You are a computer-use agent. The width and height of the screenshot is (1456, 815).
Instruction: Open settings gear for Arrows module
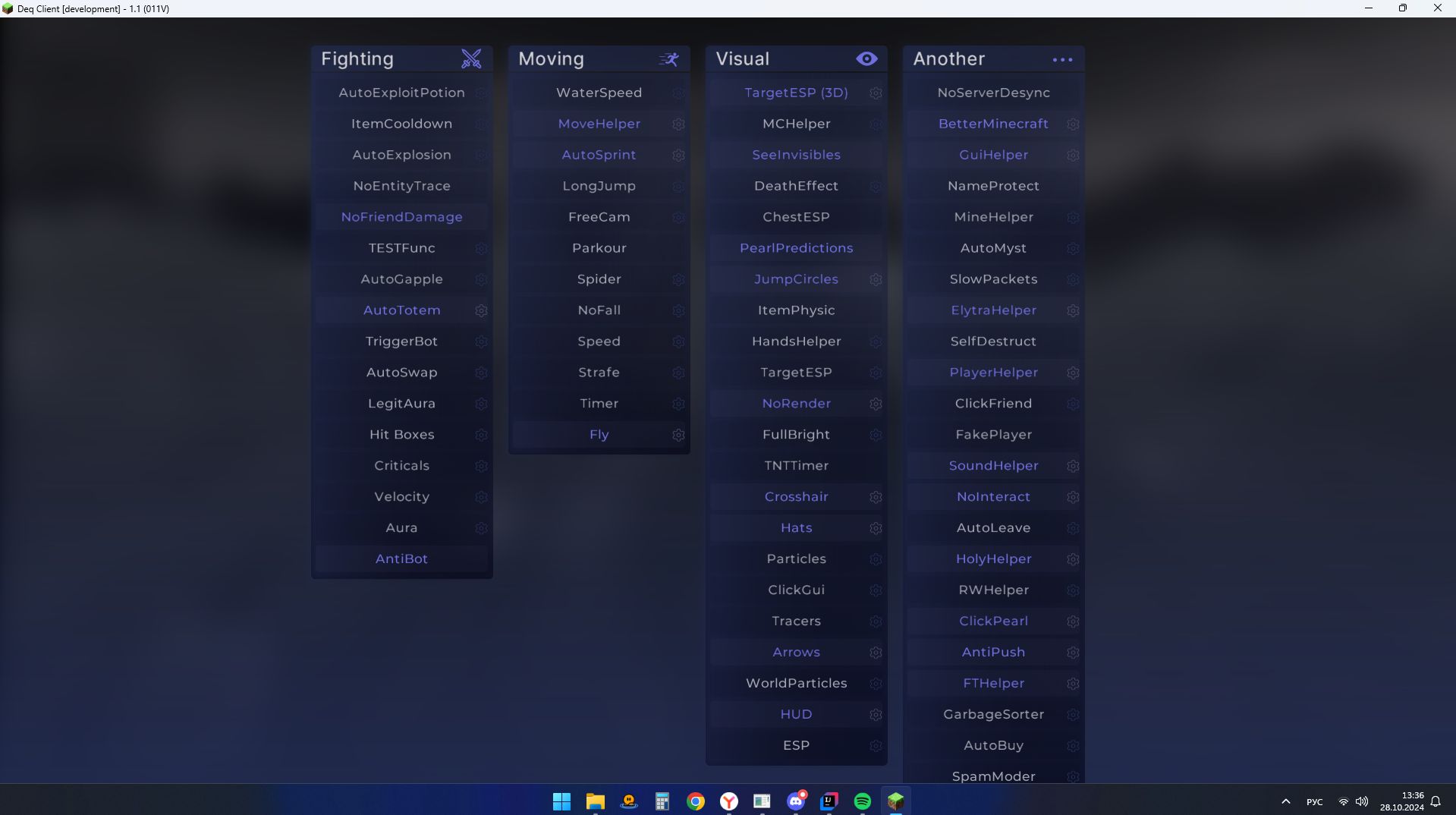point(876,653)
